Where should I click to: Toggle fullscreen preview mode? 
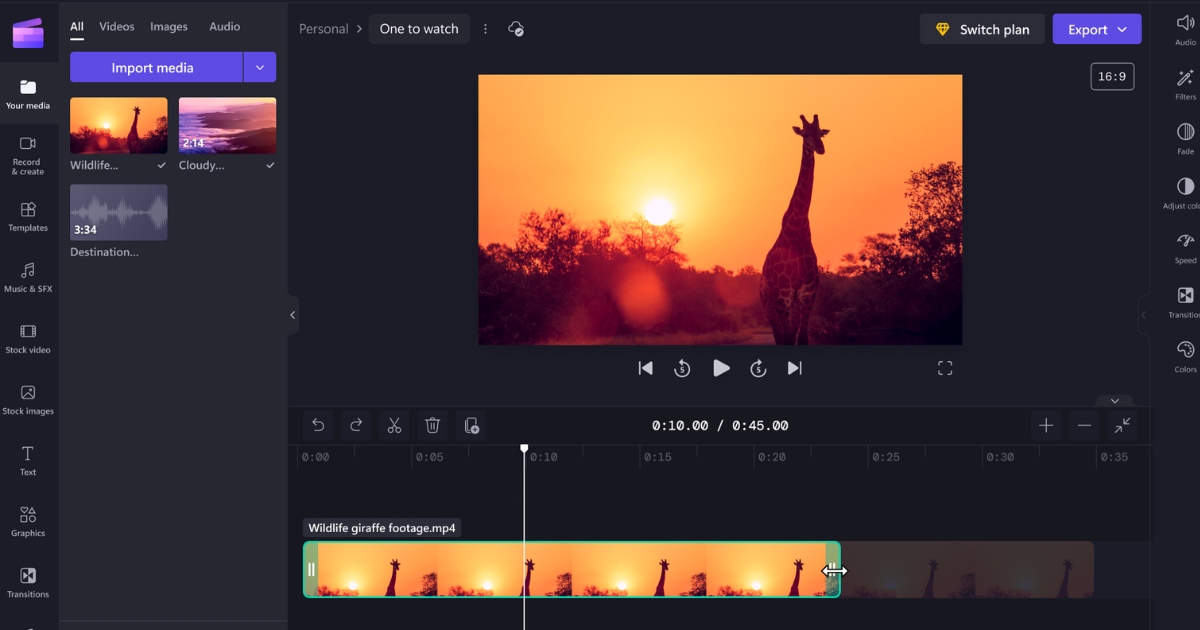pyautogui.click(x=945, y=368)
